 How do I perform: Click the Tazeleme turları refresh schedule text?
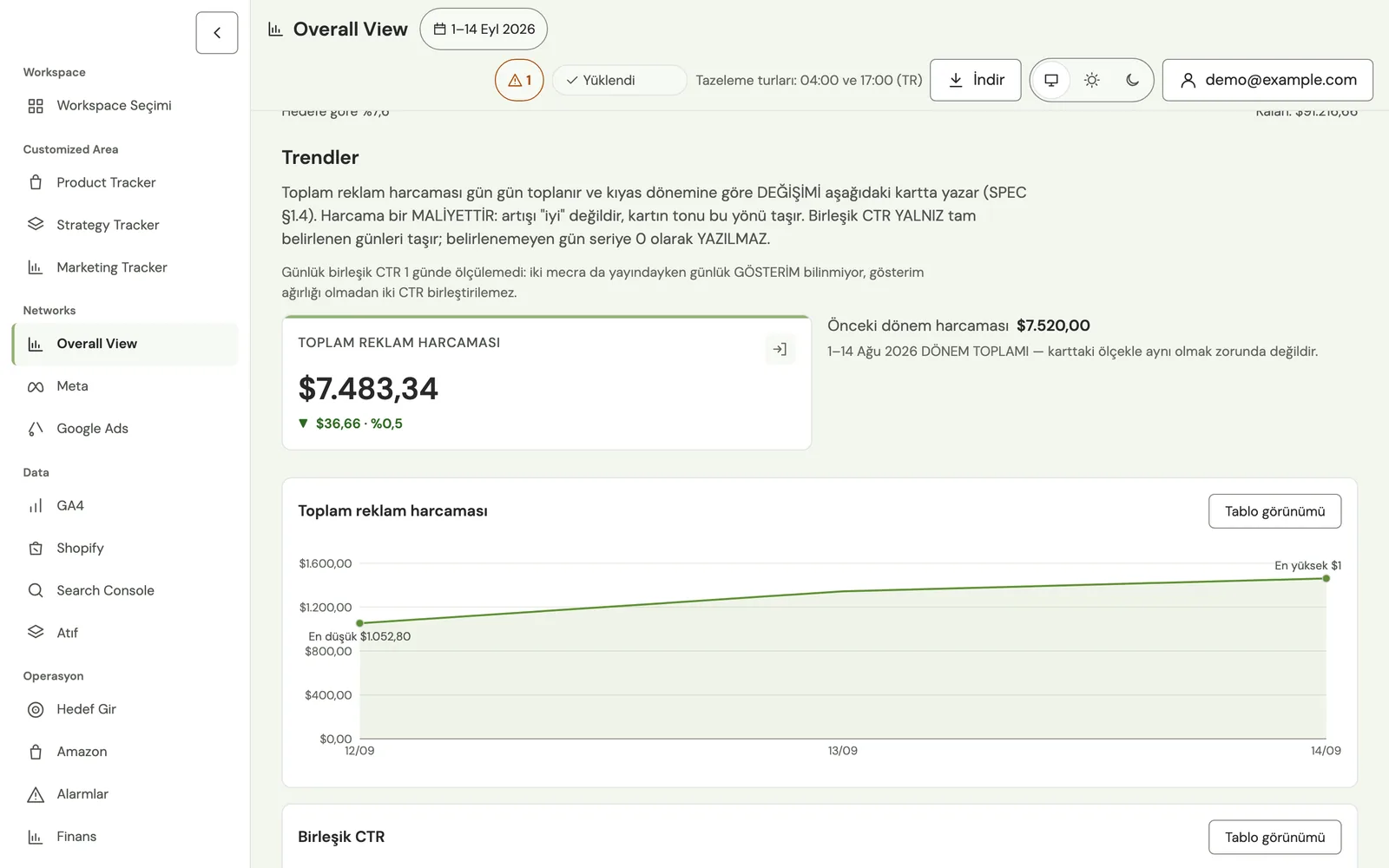(809, 80)
